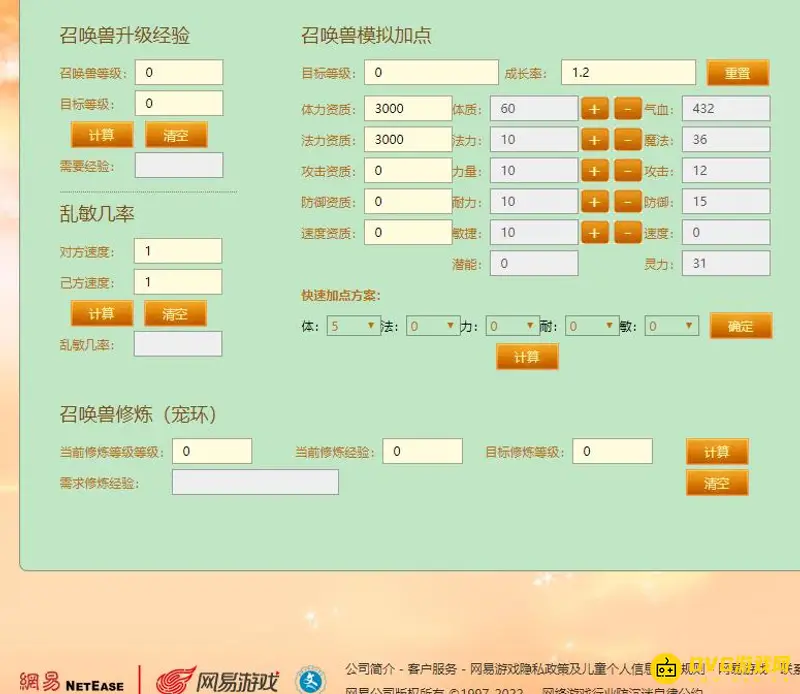Decrease 耐力 with its minus button
Screen dimensions: 800x694
[628, 202]
